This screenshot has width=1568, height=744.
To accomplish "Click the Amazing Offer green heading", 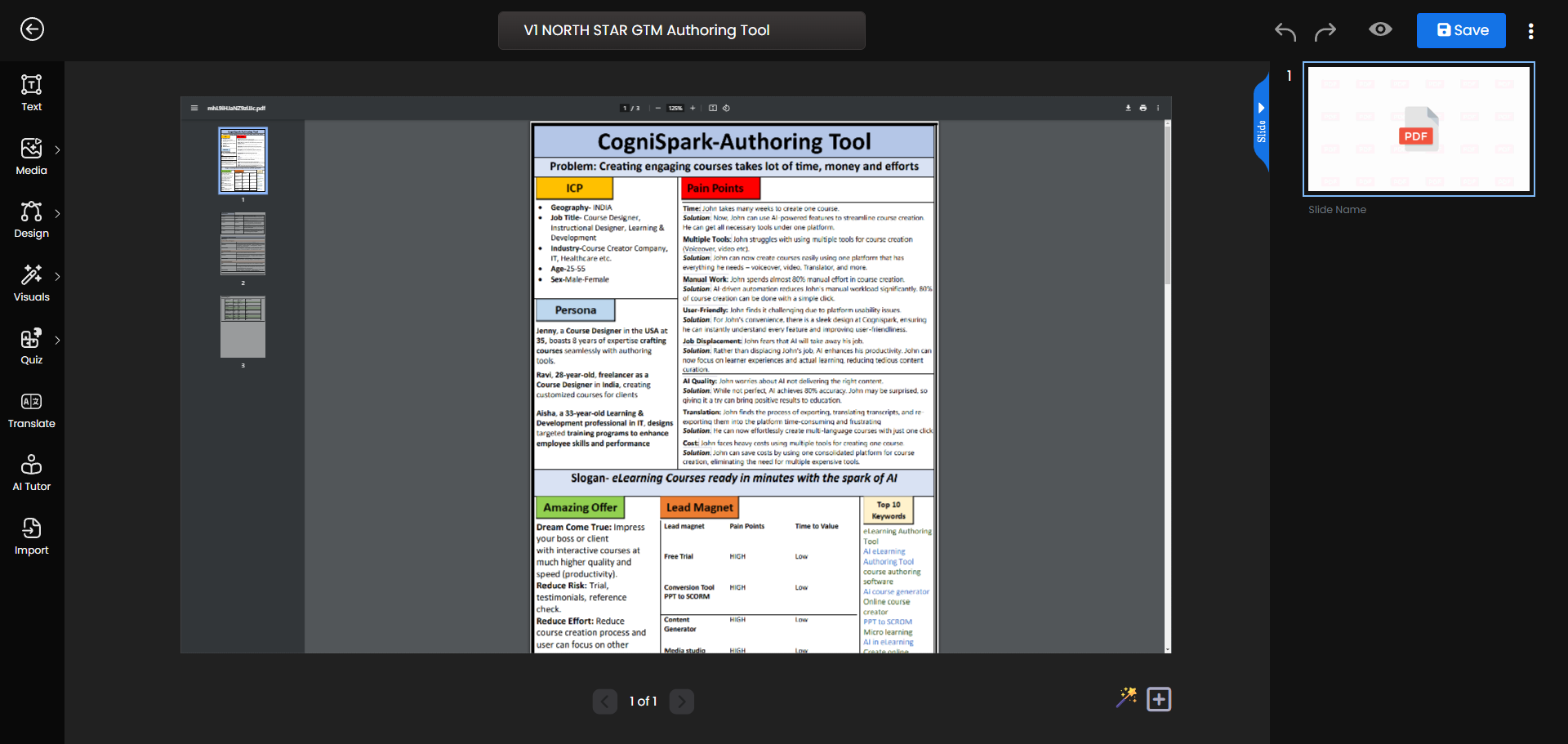I will pos(581,507).
